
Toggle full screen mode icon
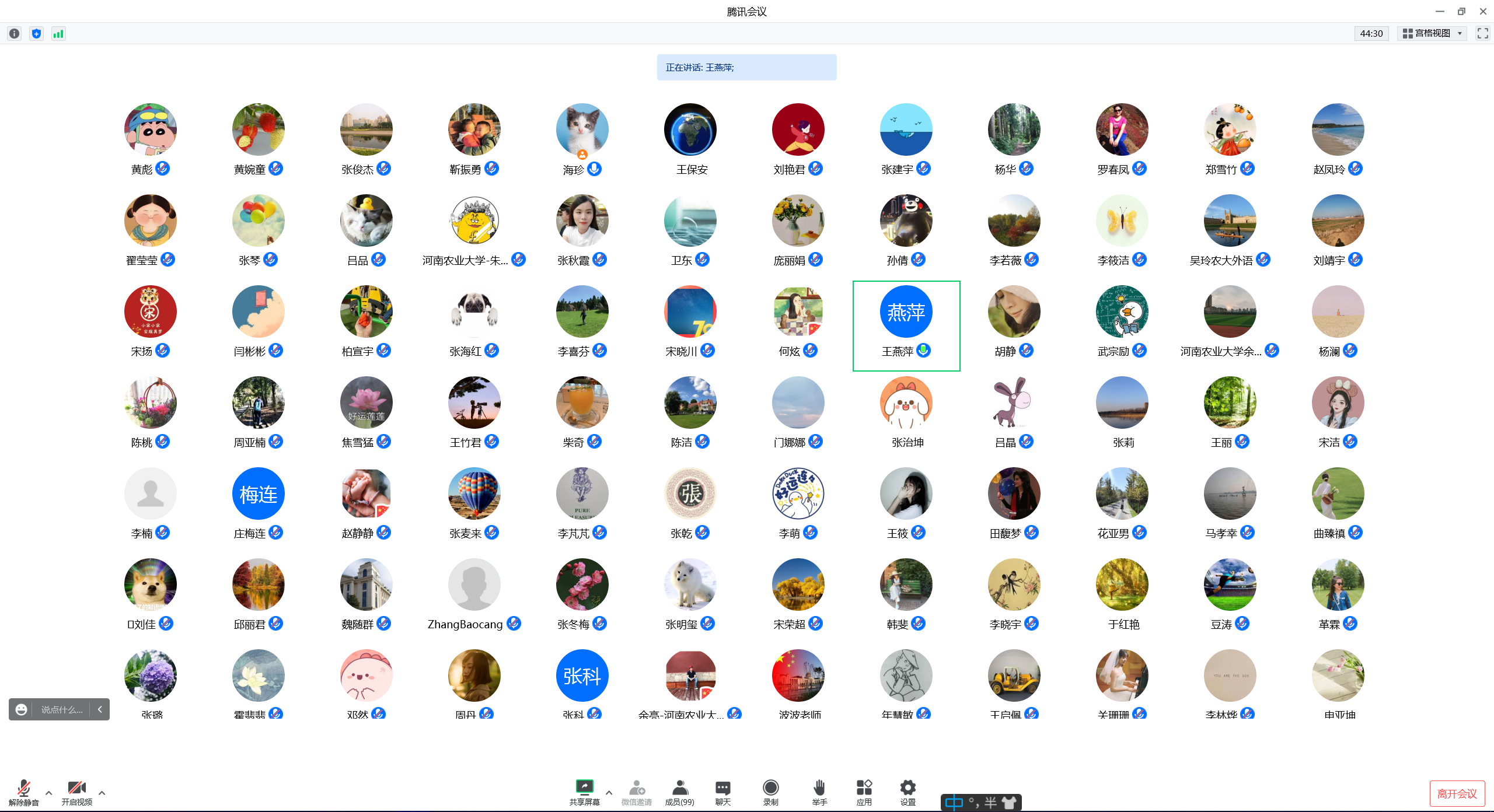[1482, 33]
